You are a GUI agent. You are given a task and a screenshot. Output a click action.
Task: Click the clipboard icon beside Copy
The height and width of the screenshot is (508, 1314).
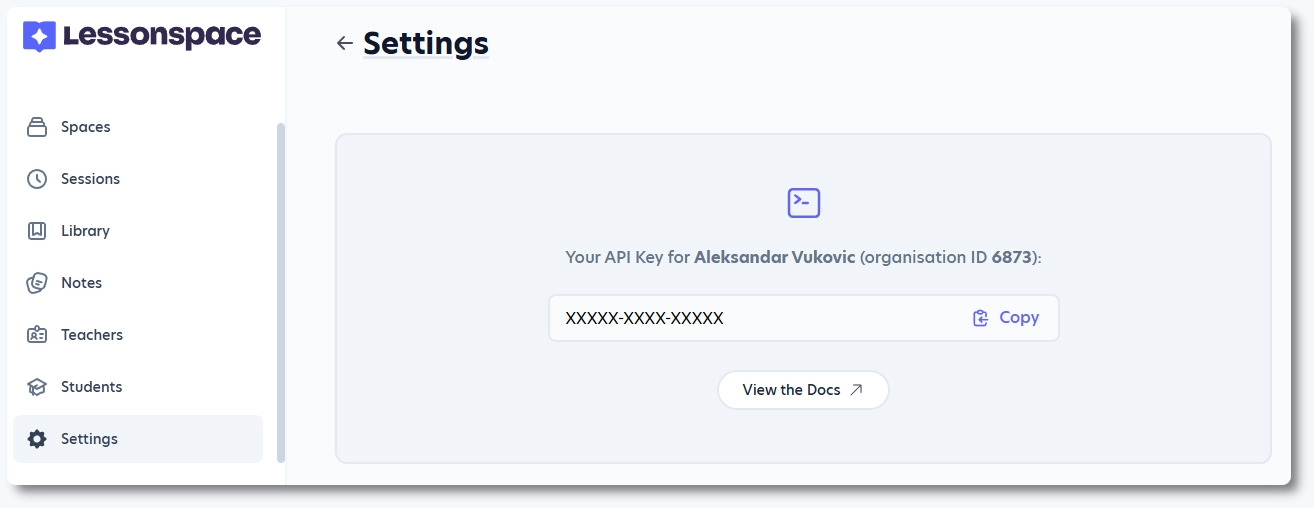click(x=980, y=318)
